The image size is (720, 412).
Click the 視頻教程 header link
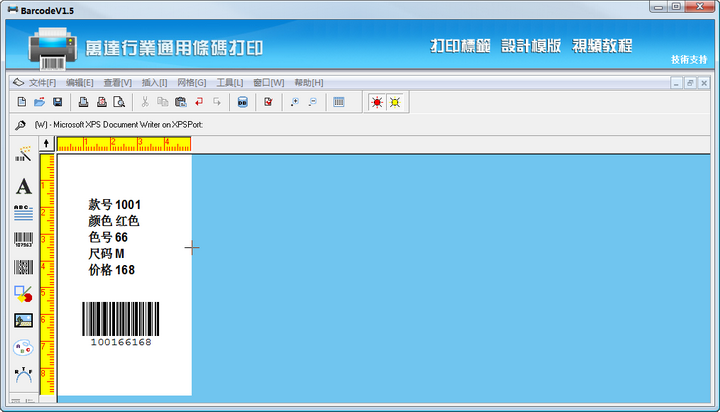pos(602,46)
